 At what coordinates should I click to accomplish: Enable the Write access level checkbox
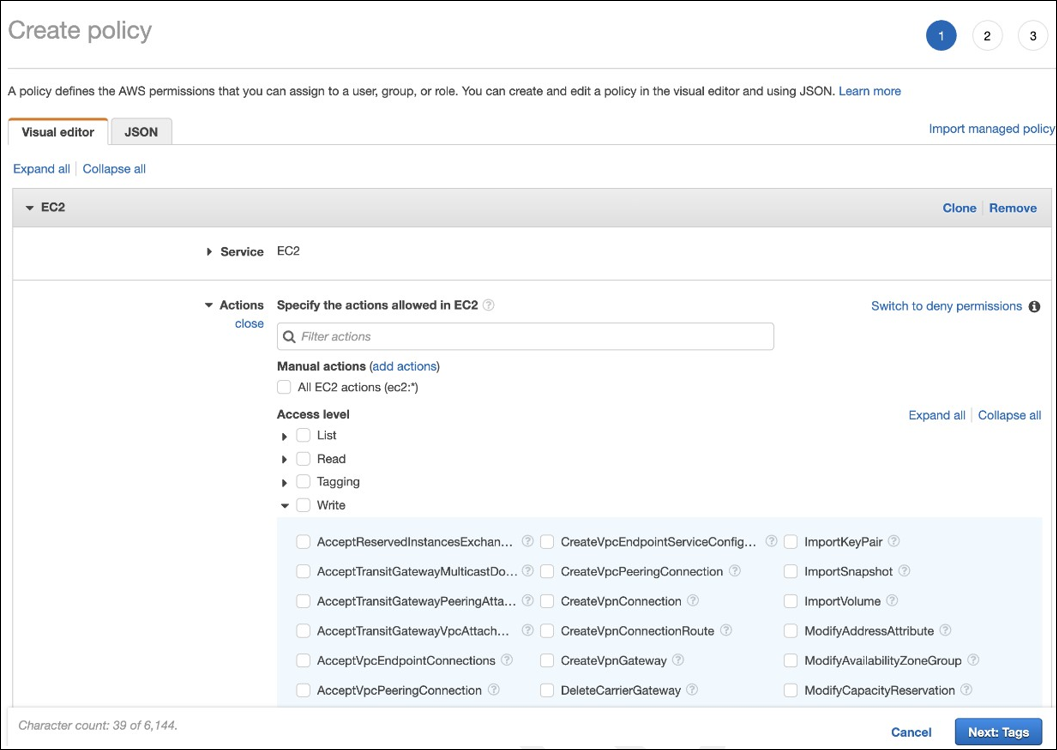(304, 505)
